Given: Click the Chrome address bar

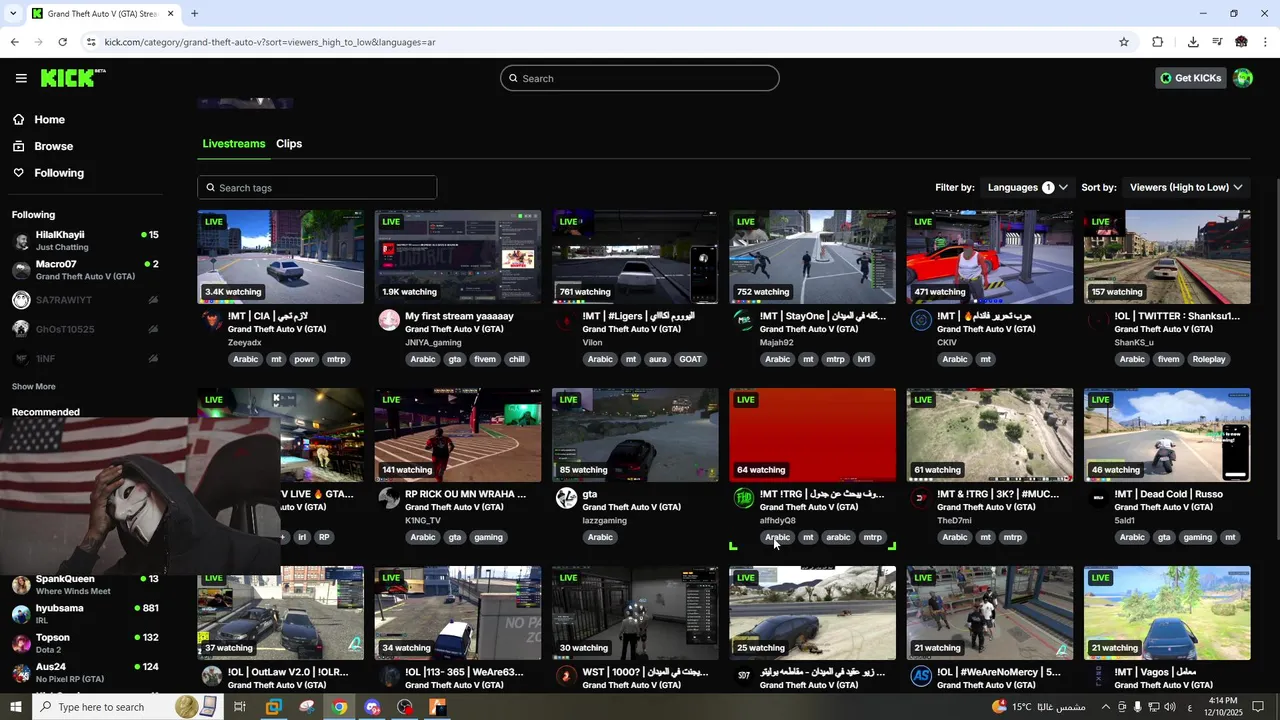Looking at the screenshot, I should tap(600, 42).
